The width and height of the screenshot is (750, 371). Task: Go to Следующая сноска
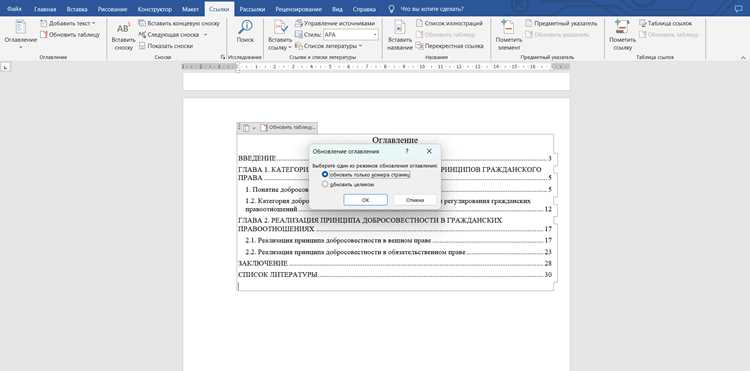[169, 34]
